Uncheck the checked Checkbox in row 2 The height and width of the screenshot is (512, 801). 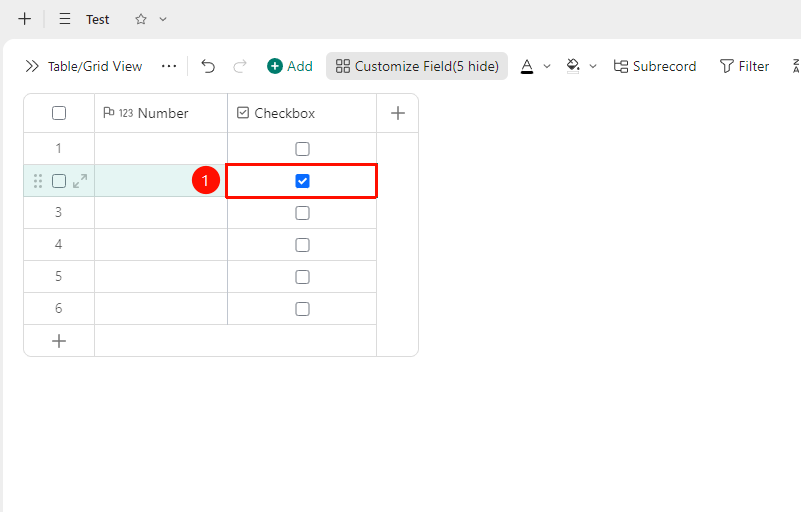click(302, 181)
